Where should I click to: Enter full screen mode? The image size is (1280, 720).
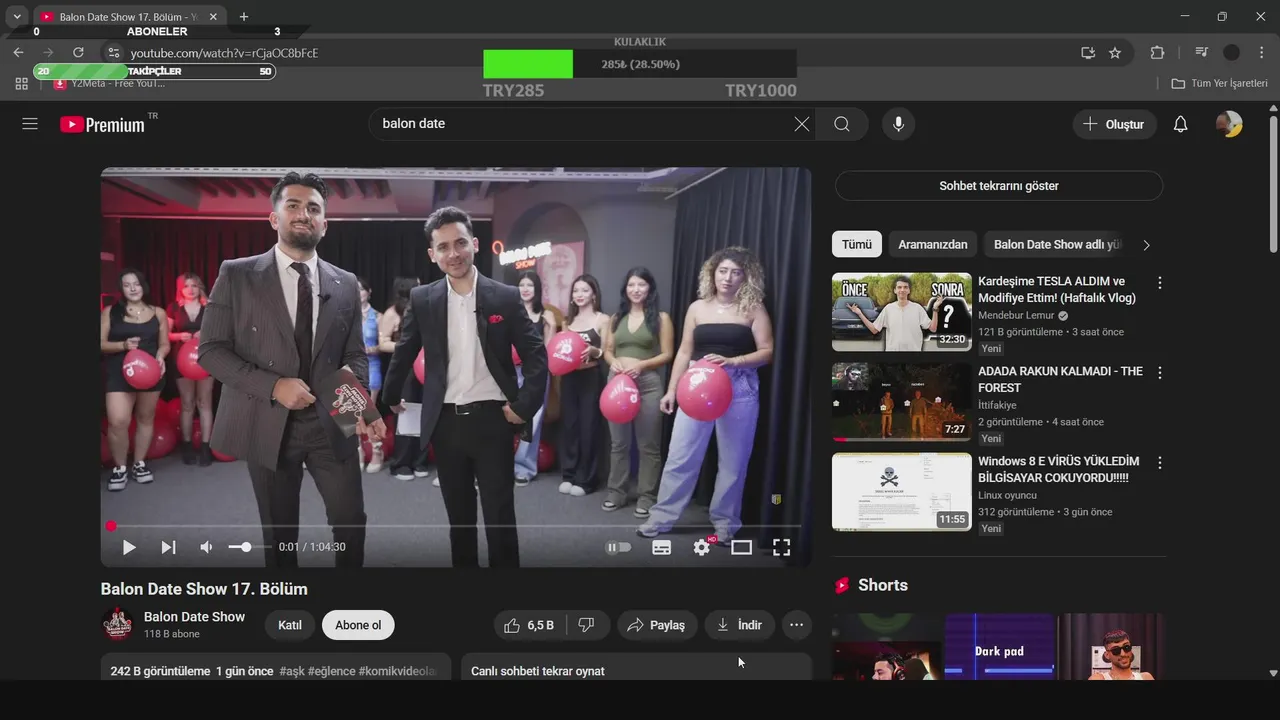coord(781,547)
